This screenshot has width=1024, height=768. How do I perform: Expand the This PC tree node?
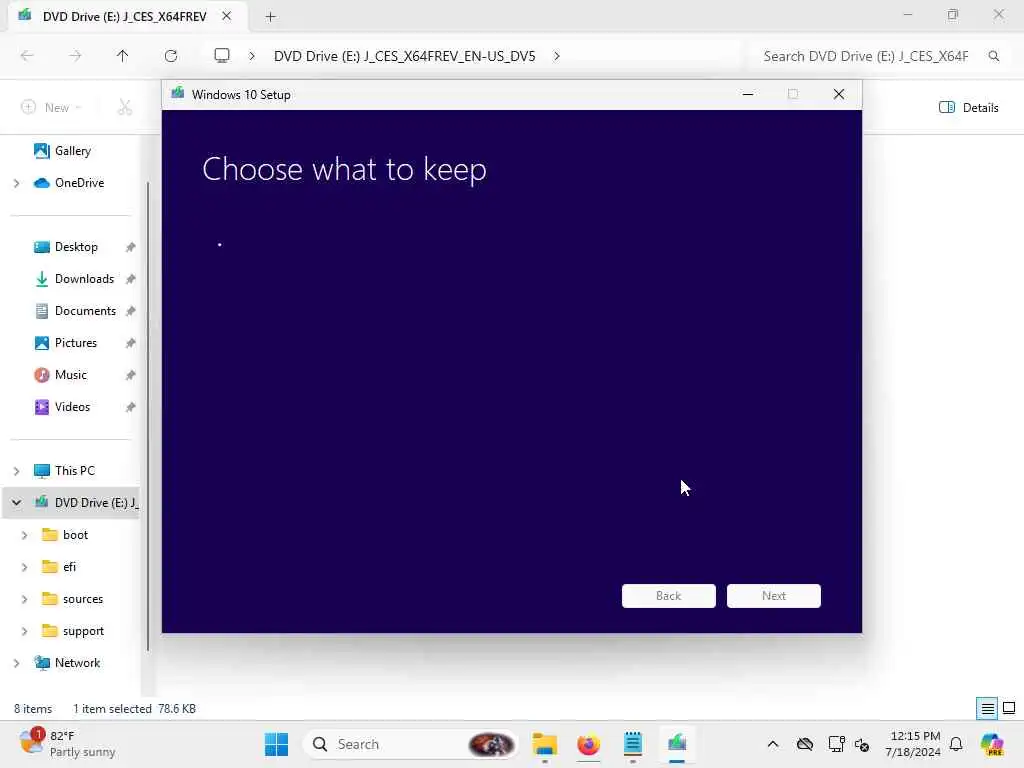(x=16, y=471)
